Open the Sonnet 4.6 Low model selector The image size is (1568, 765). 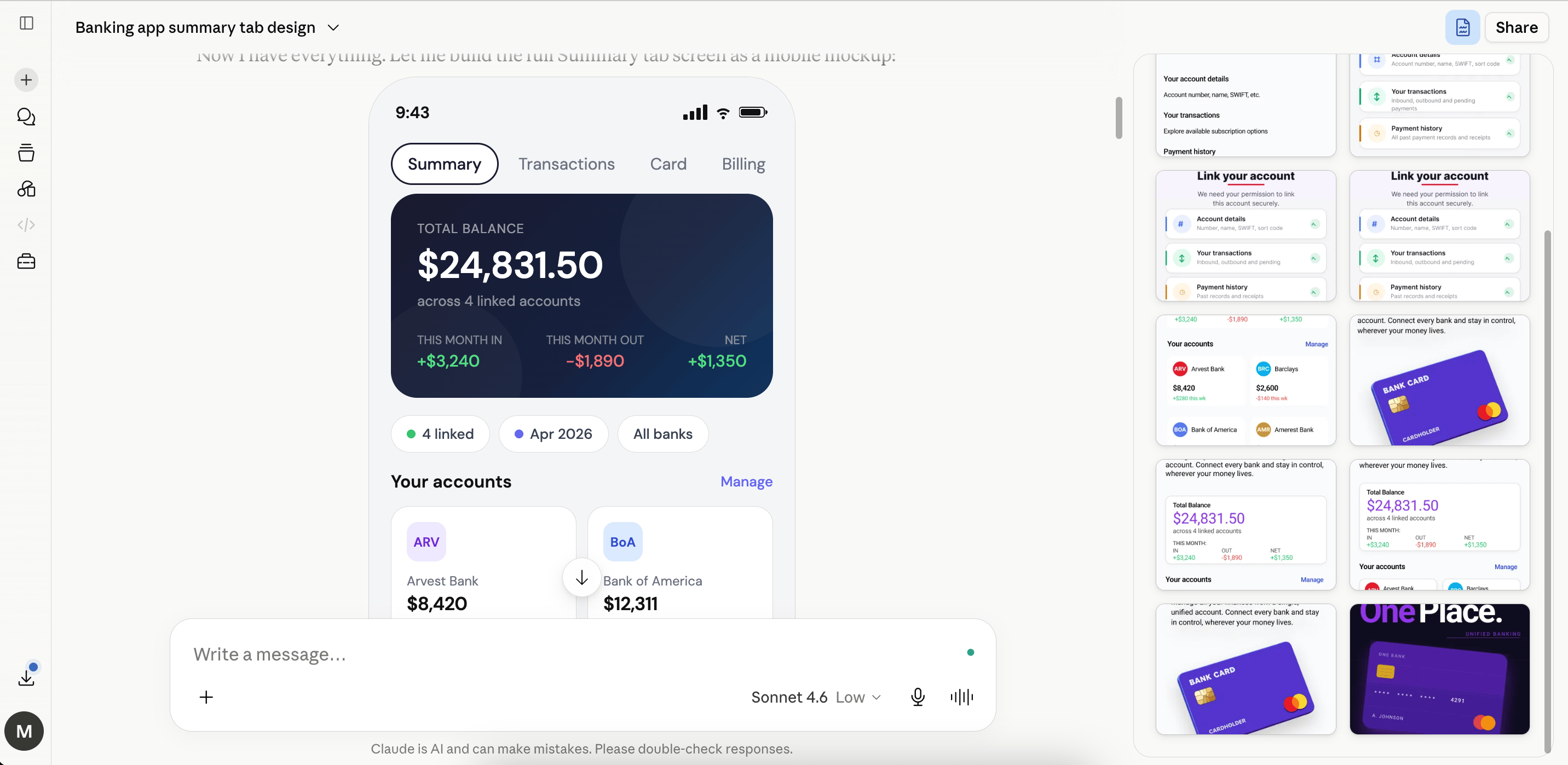pos(816,697)
